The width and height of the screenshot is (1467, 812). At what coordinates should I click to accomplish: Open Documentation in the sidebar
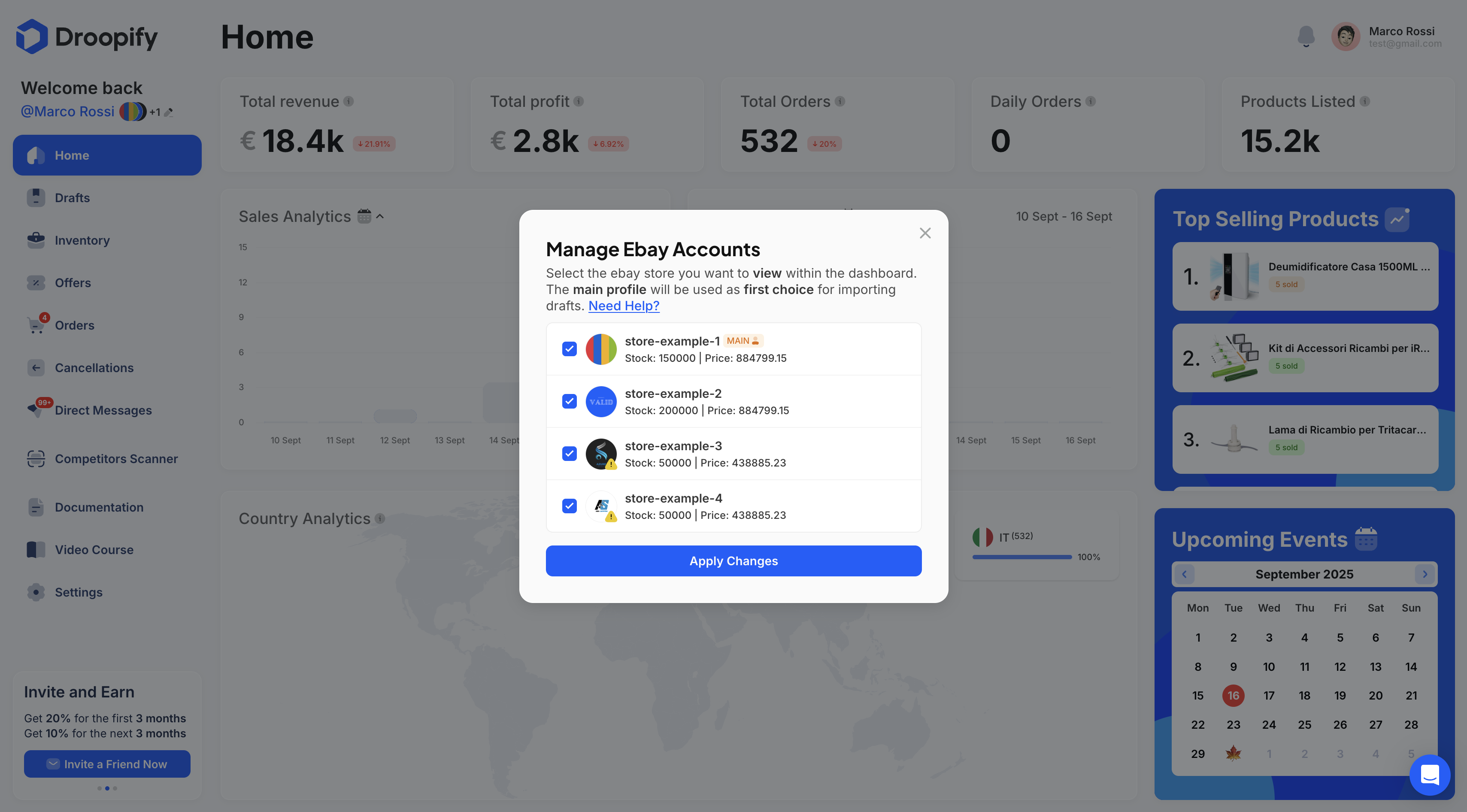(107, 507)
